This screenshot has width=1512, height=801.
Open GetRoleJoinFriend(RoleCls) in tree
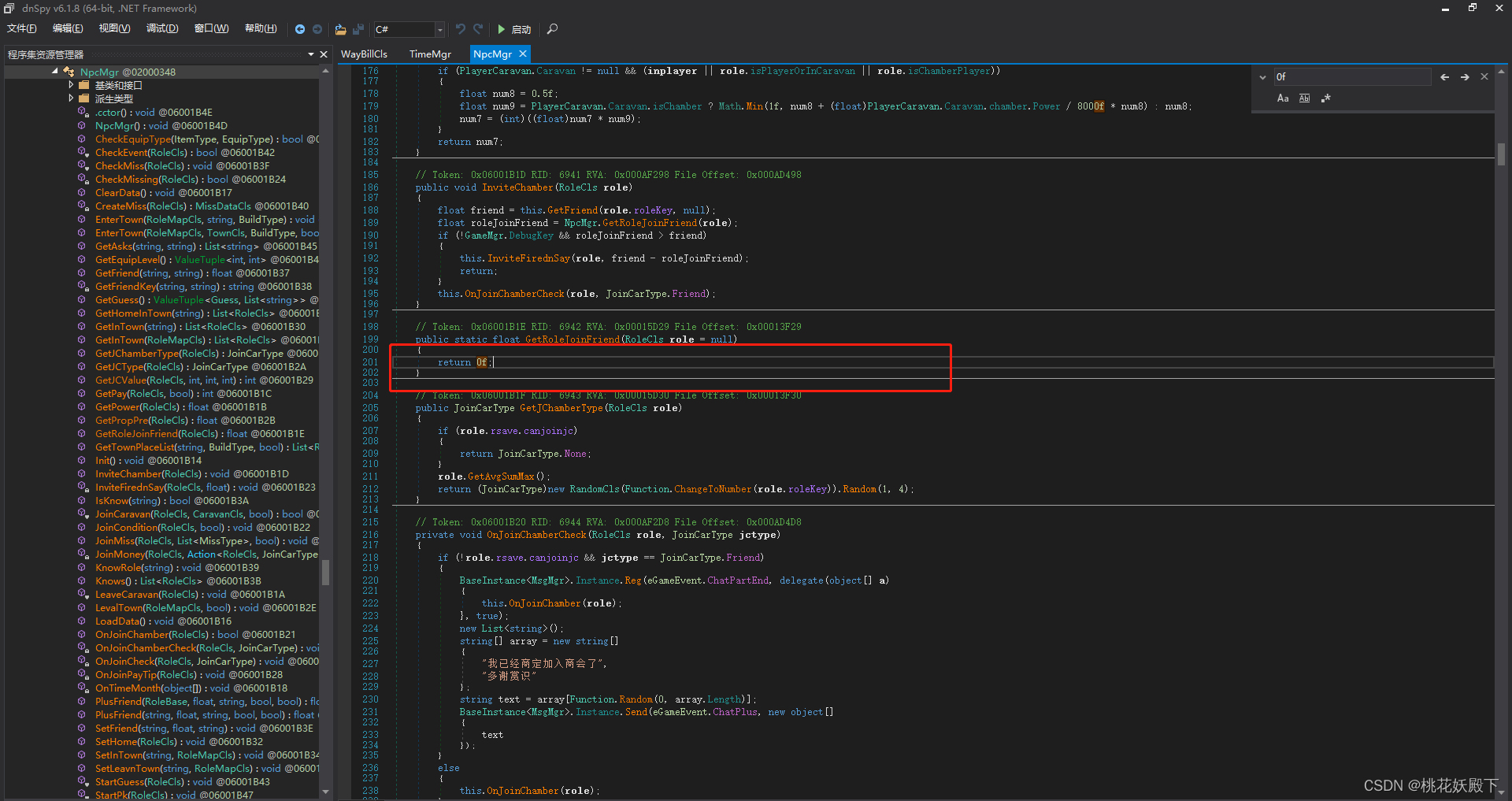tap(200, 434)
